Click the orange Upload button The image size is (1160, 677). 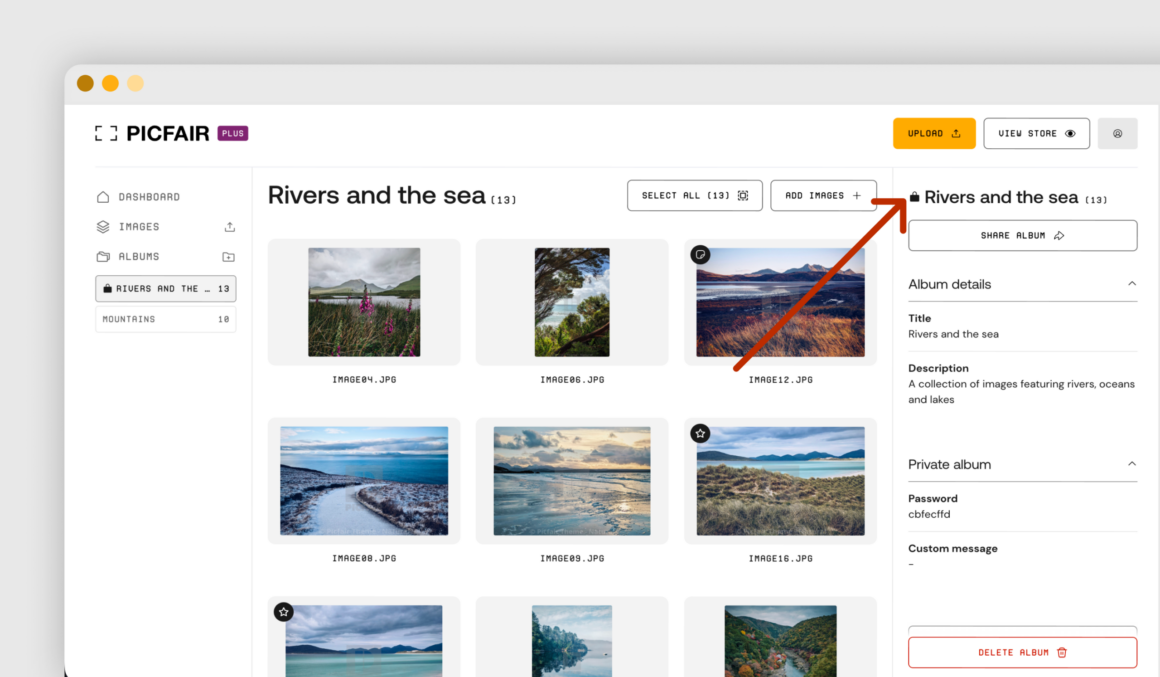coord(933,132)
